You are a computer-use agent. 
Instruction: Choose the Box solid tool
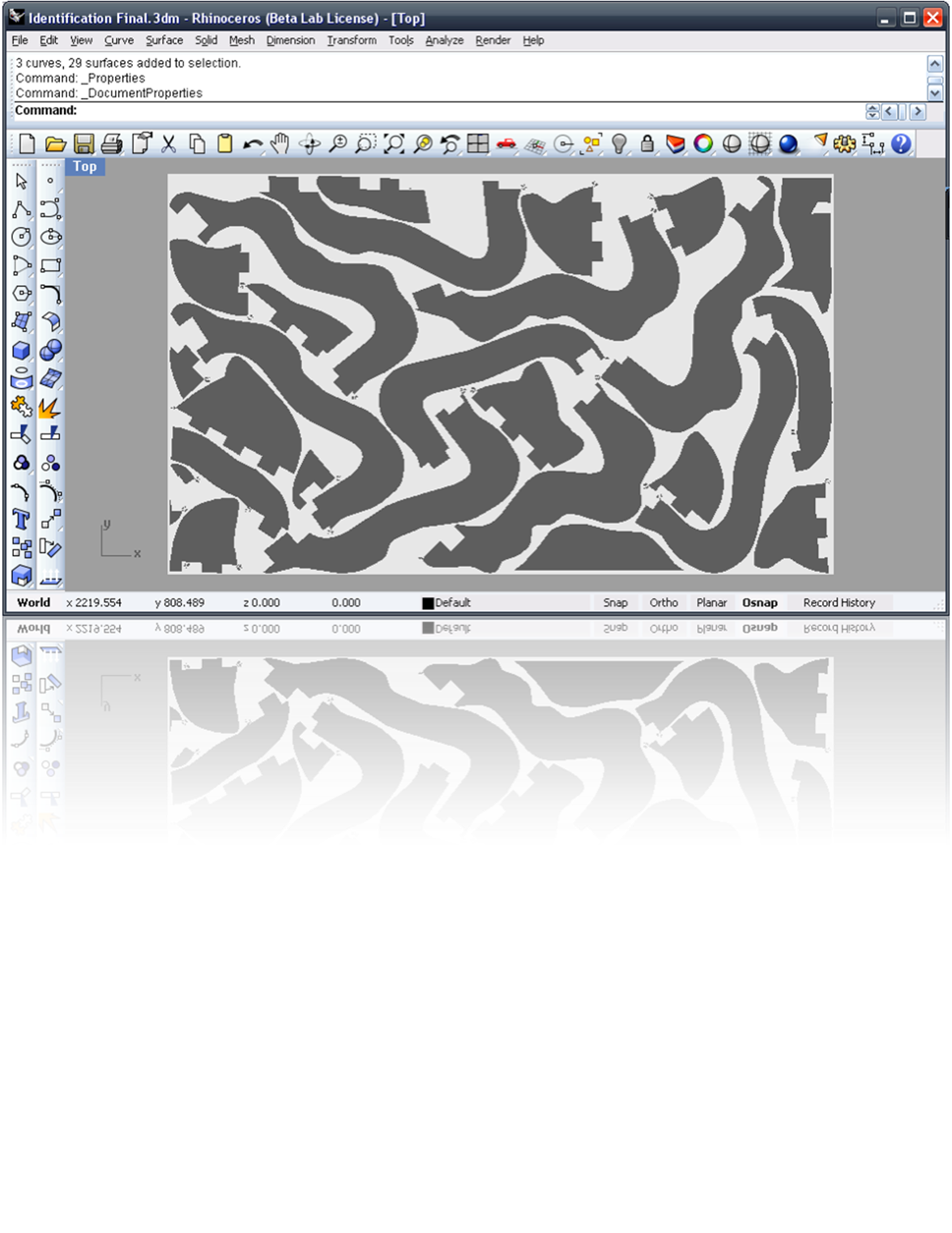coord(21,350)
